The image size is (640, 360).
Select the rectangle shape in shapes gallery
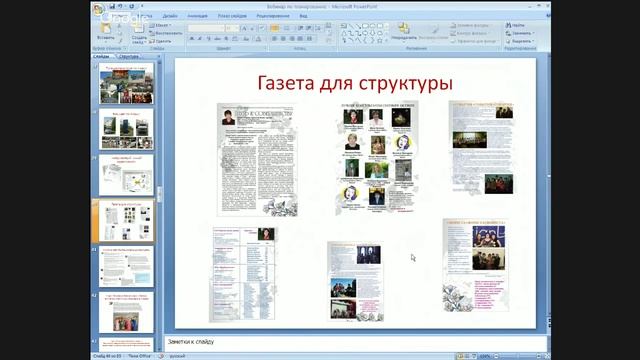point(366,26)
